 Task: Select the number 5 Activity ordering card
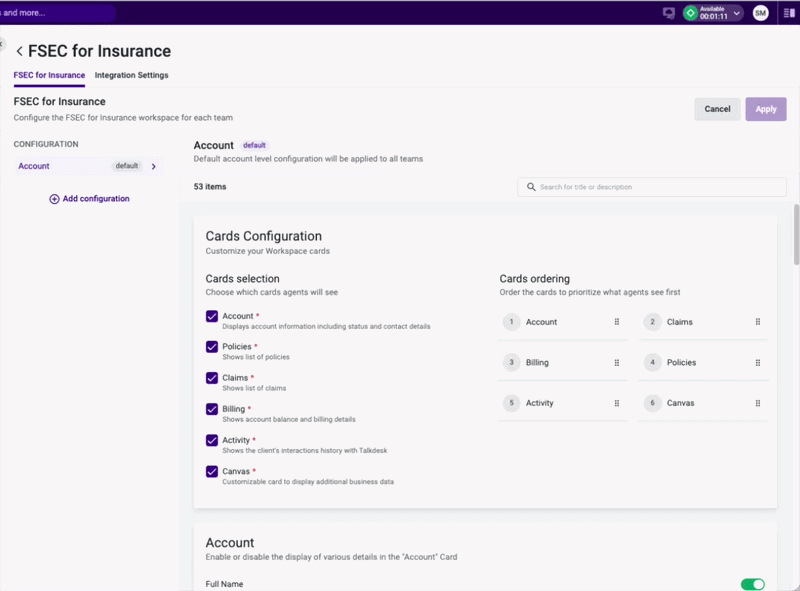click(562, 403)
